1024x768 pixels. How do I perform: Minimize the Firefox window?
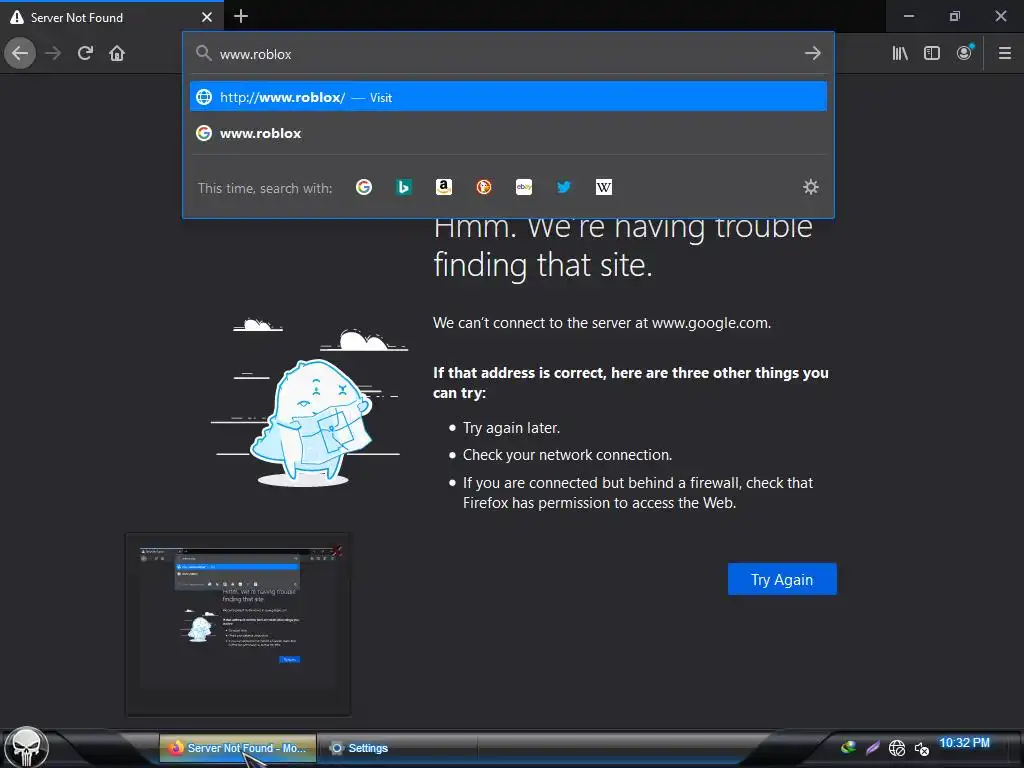click(x=908, y=16)
